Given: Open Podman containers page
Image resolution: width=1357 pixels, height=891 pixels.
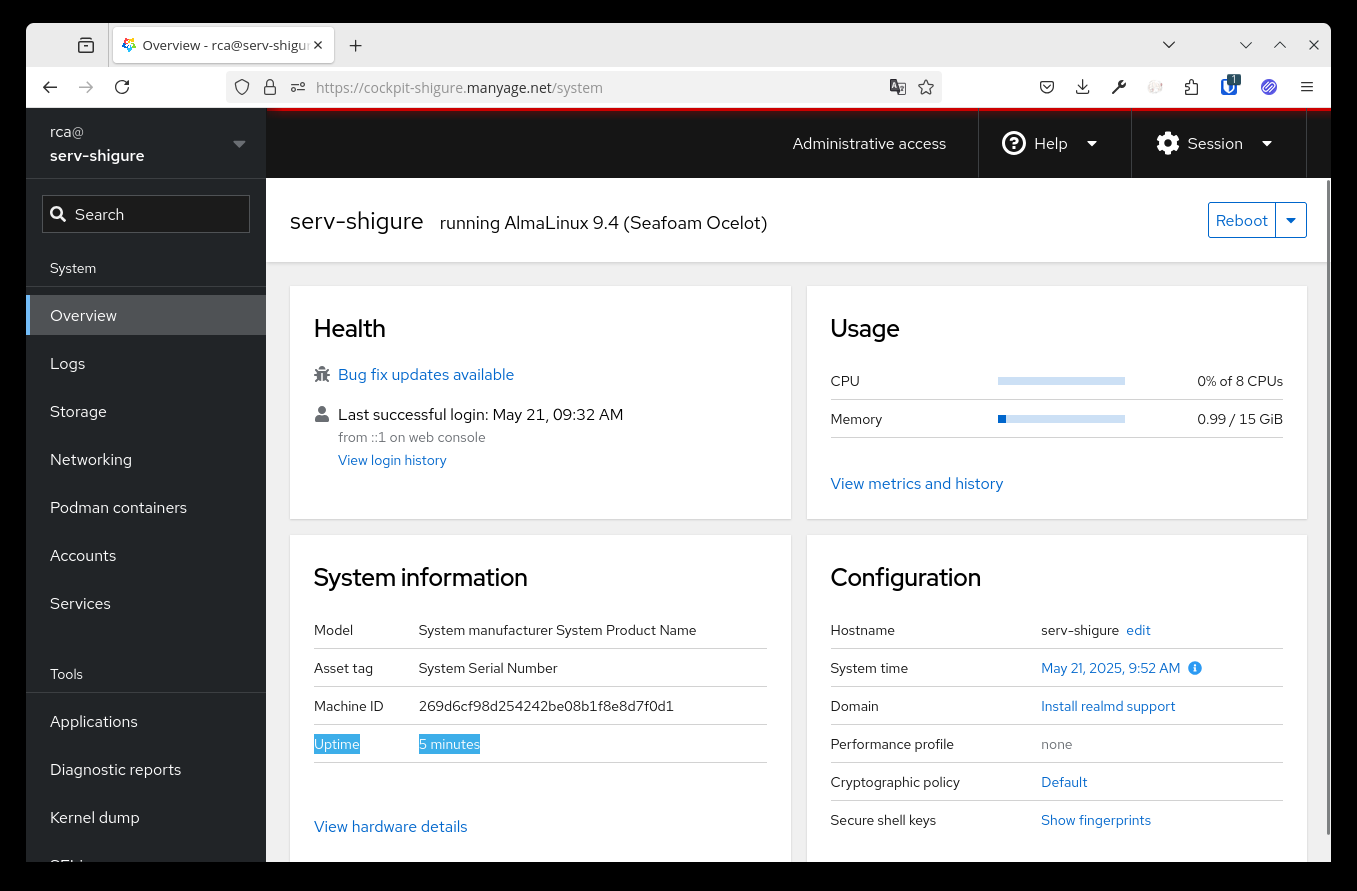Looking at the screenshot, I should pyautogui.click(x=146, y=507).
